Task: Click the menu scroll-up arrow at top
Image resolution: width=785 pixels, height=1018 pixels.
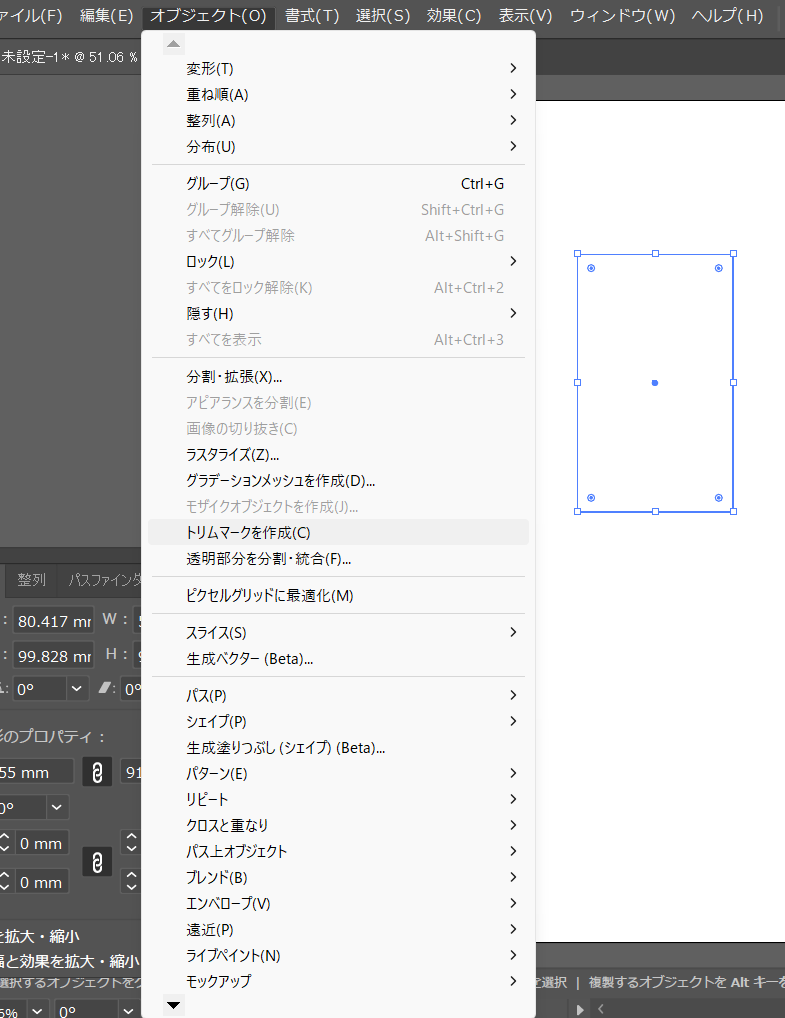Action: [174, 44]
